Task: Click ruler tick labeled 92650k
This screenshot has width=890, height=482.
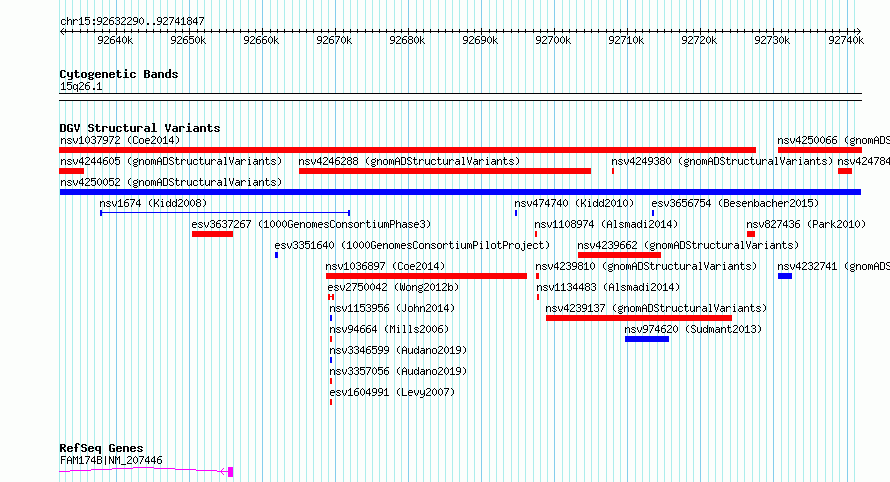Action: (x=188, y=40)
